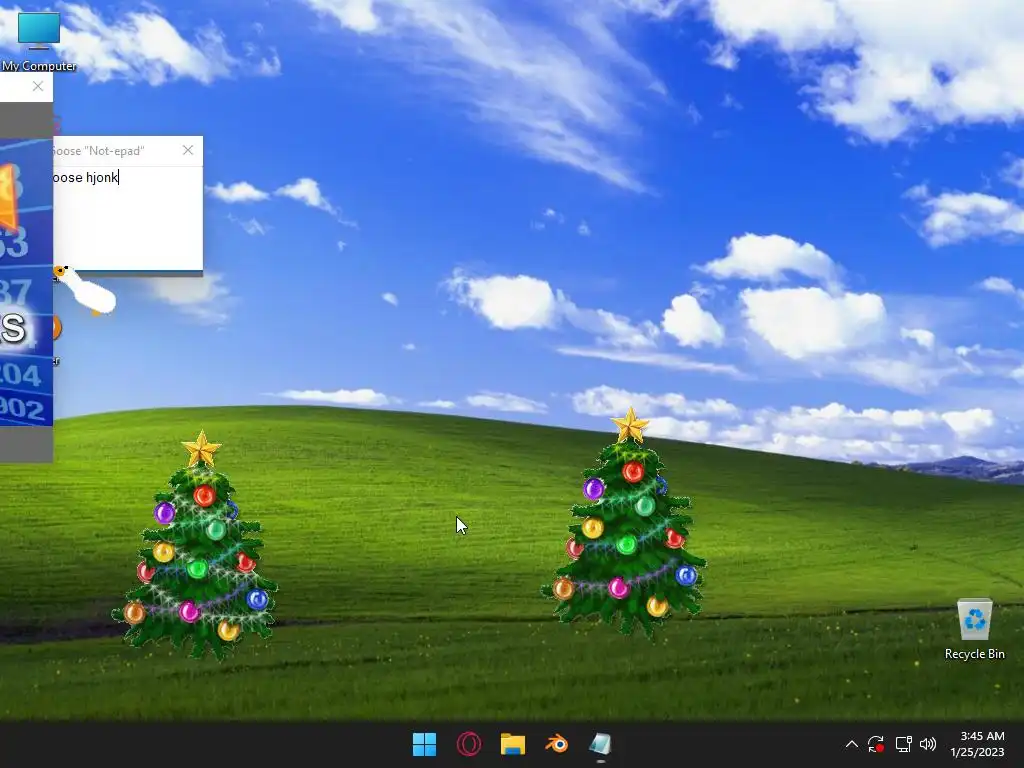The width and height of the screenshot is (1024, 768).
Task: Open the Windows Start menu
Action: (x=424, y=744)
